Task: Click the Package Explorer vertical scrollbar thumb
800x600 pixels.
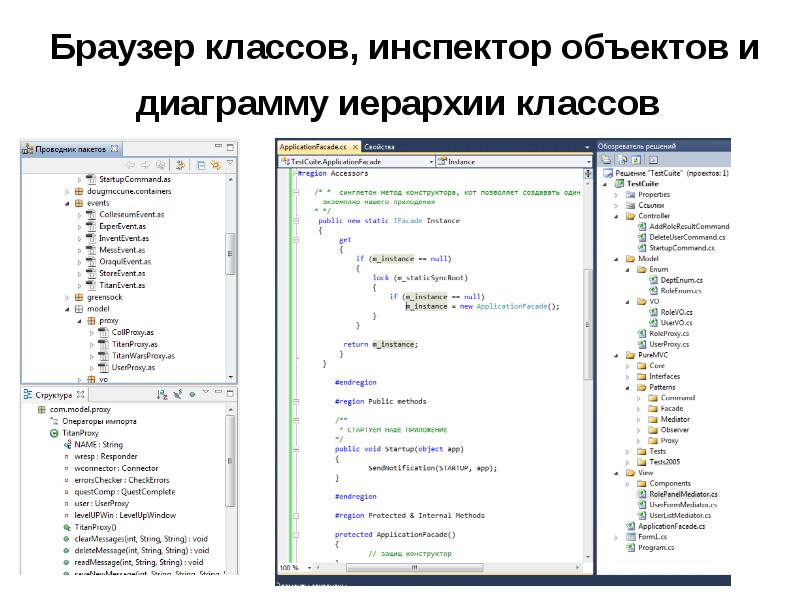Action: click(x=230, y=254)
